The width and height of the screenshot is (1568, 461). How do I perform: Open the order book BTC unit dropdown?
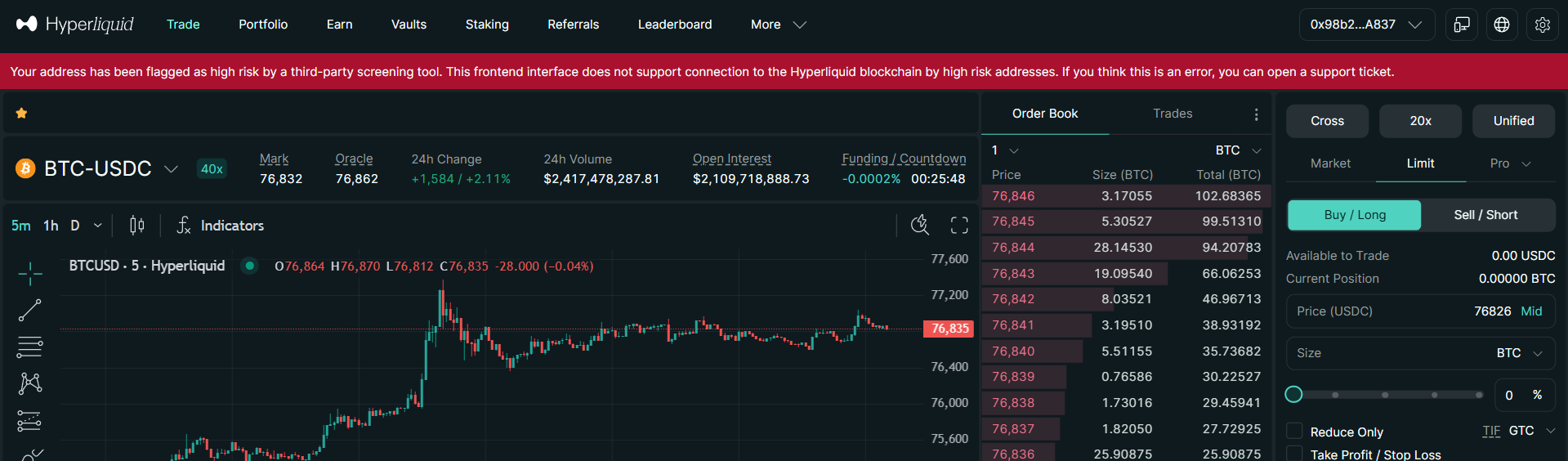click(1239, 150)
